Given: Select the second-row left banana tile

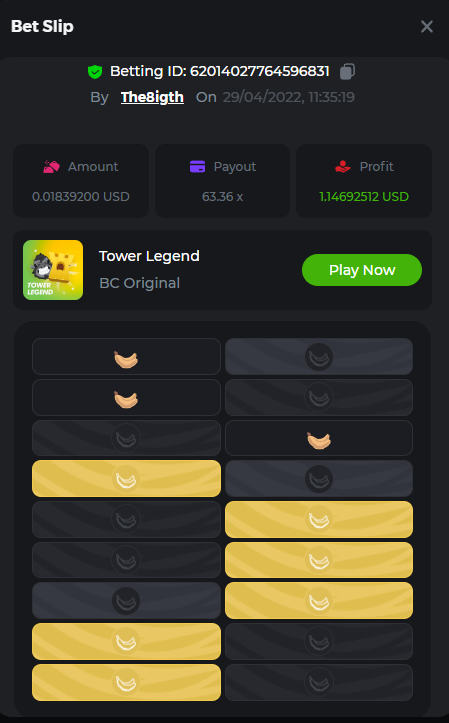Looking at the screenshot, I should [126, 397].
